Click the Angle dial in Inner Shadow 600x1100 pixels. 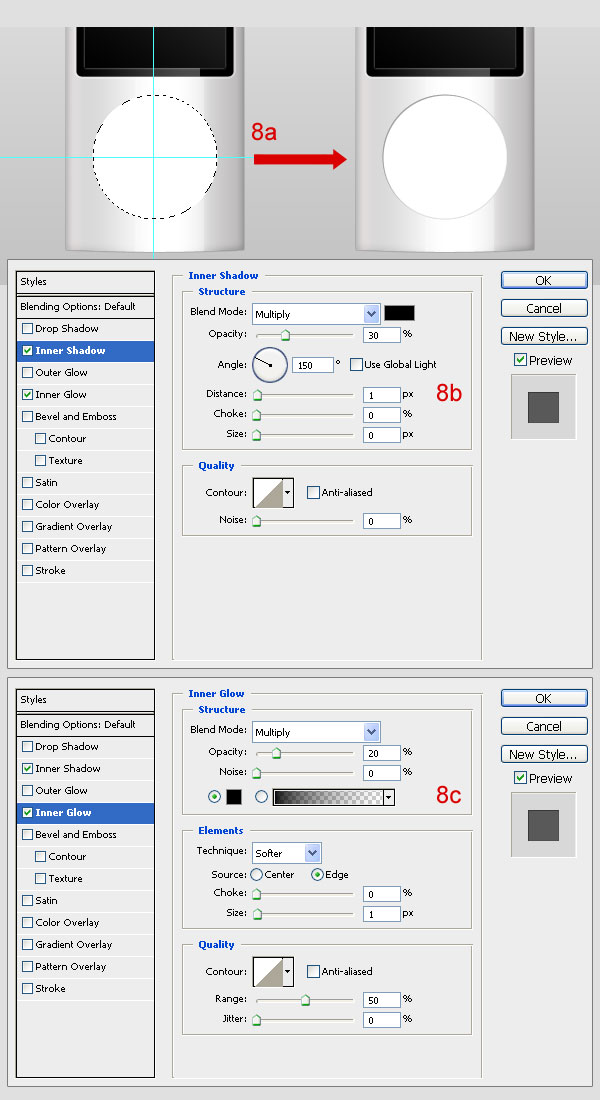tap(270, 365)
